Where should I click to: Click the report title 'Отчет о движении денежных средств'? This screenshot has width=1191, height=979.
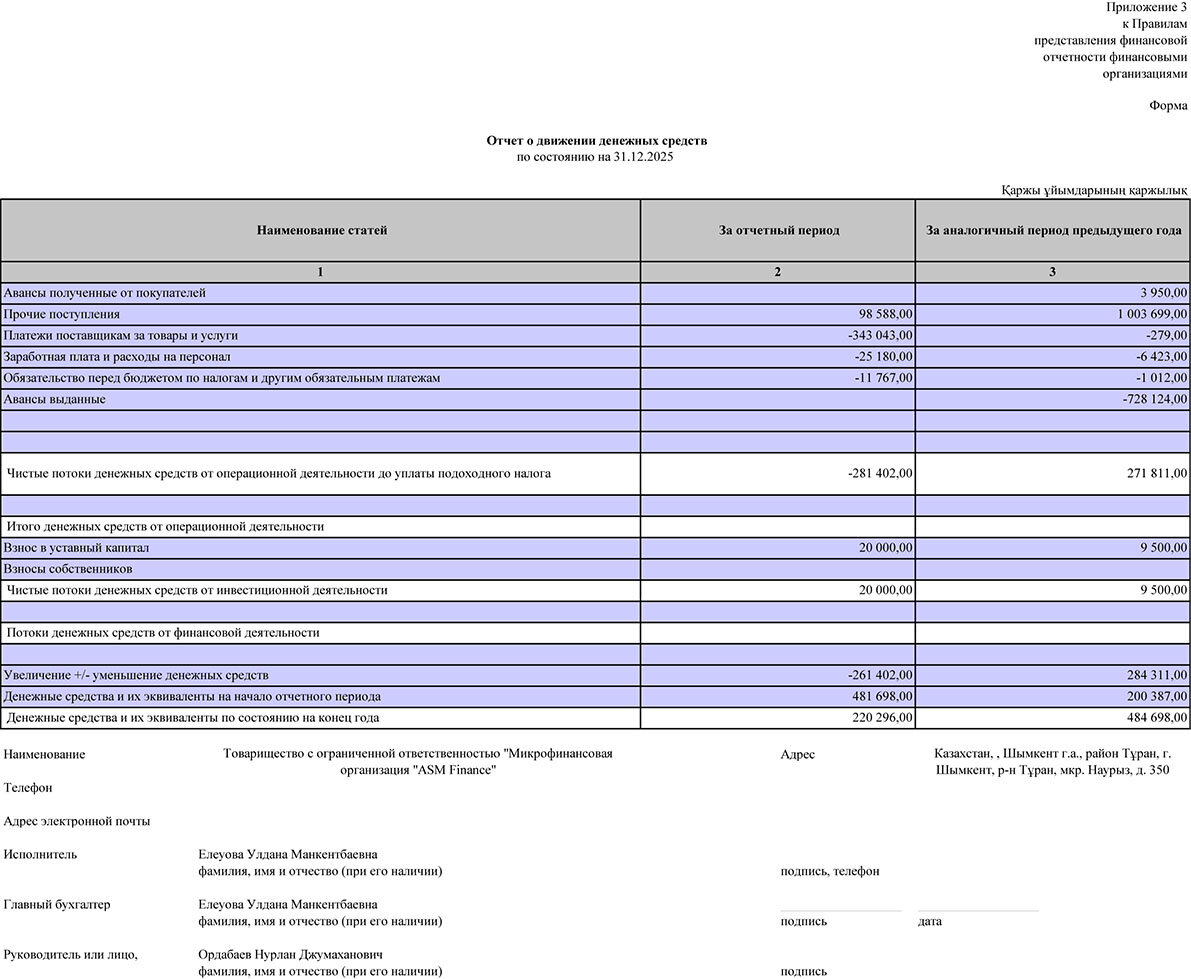[596, 141]
